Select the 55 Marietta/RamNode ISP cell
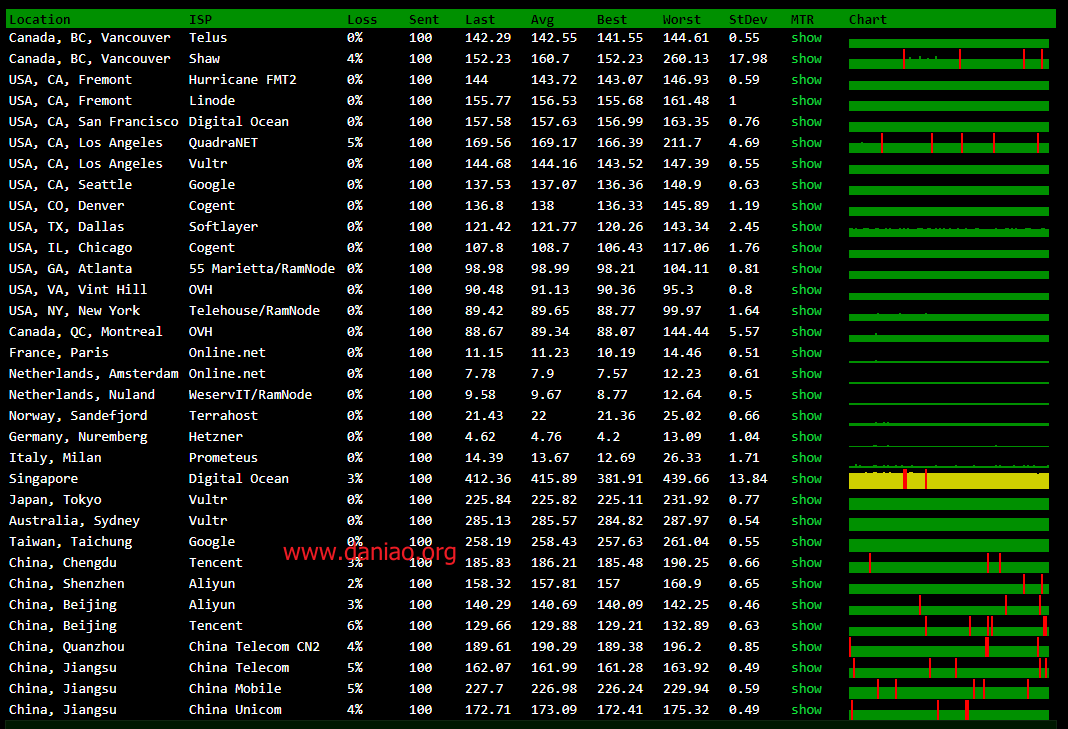The width and height of the screenshot is (1068, 729). point(262,269)
